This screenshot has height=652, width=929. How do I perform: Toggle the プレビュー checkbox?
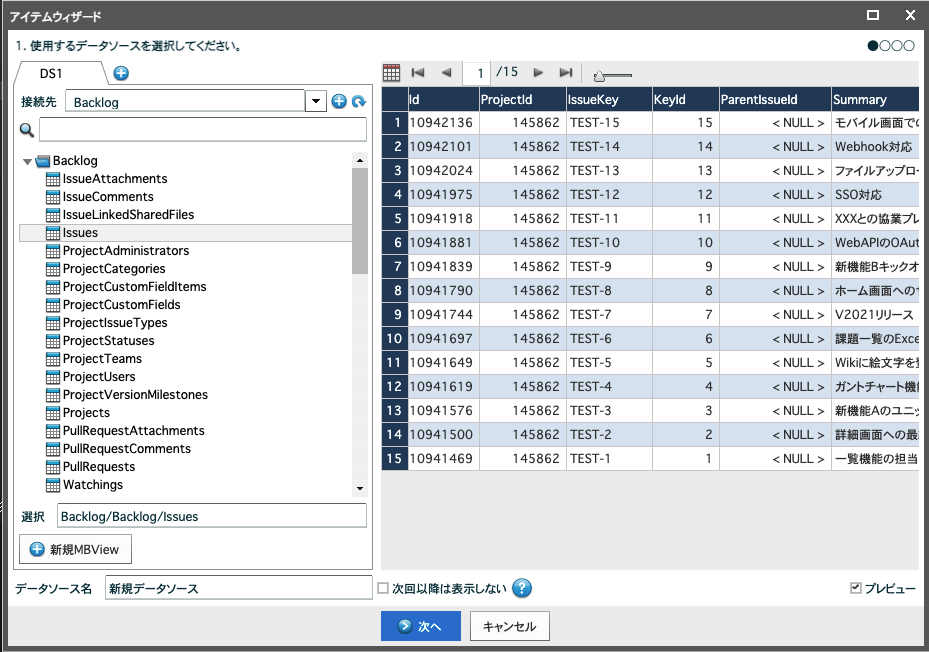pyautogui.click(x=855, y=588)
